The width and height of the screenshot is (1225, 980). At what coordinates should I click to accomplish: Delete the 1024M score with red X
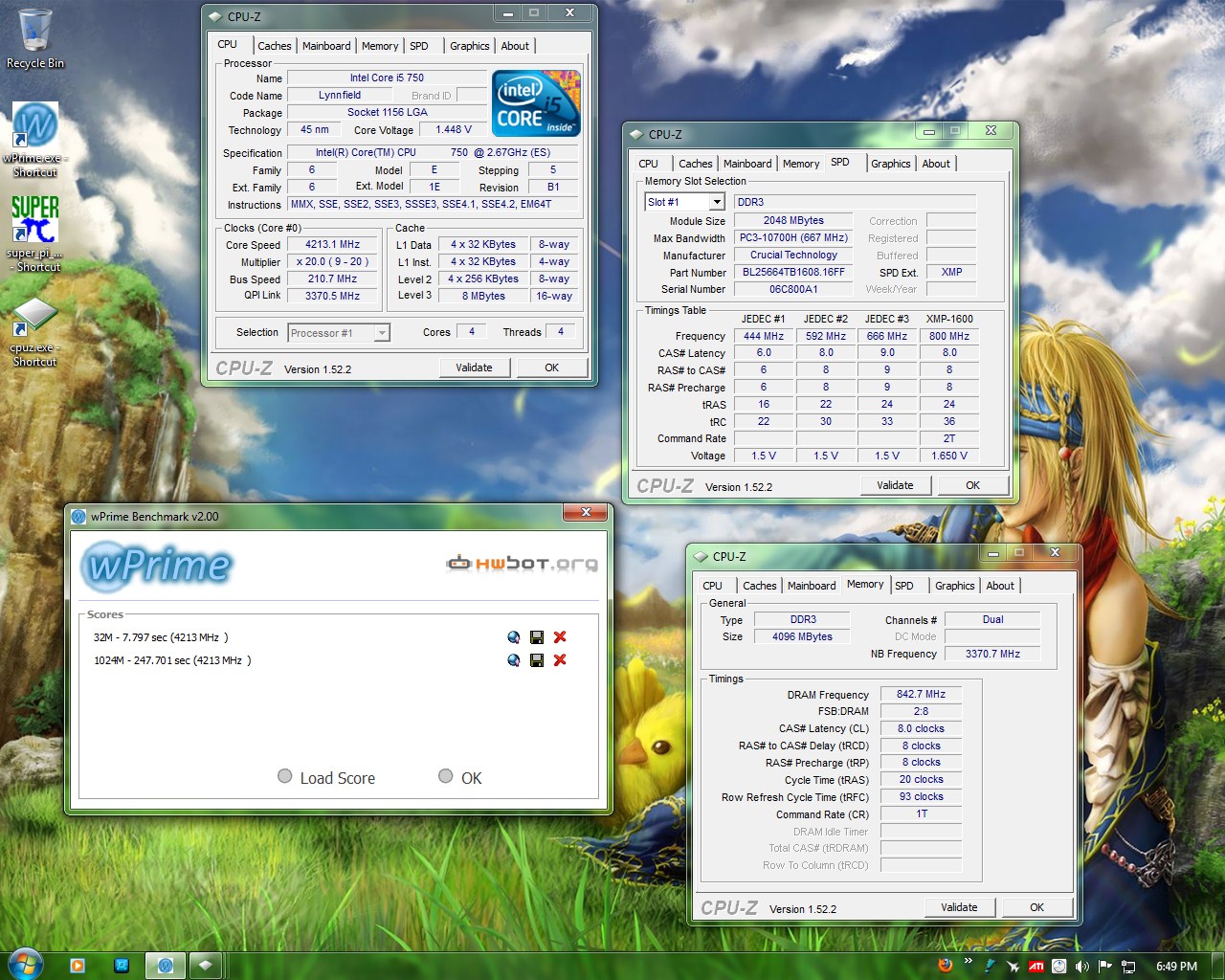[x=560, y=660]
